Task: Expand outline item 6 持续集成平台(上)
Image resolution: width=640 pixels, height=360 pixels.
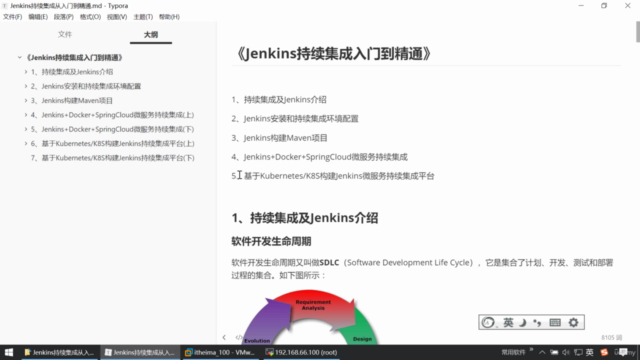Action: point(26,143)
